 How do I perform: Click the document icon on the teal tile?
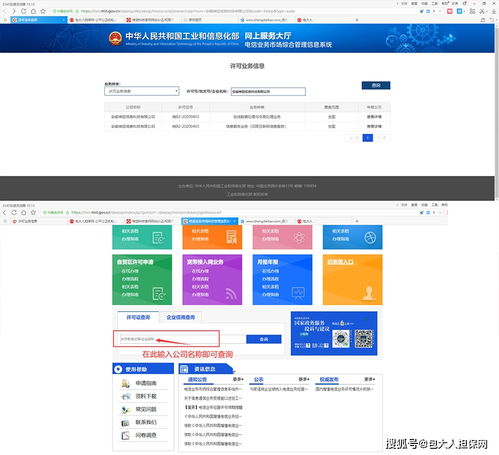click(x=159, y=238)
